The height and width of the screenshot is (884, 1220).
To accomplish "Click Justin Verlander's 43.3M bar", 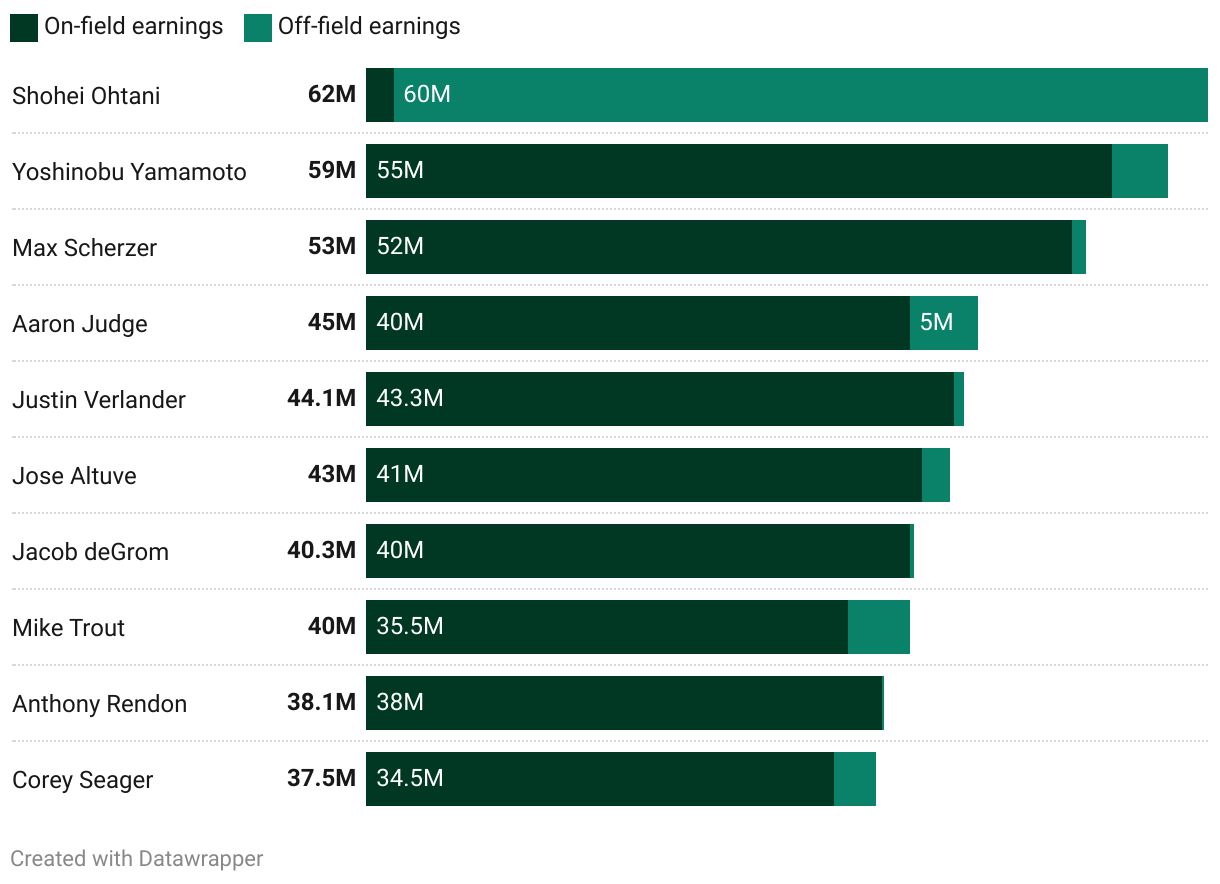I will (x=660, y=399).
